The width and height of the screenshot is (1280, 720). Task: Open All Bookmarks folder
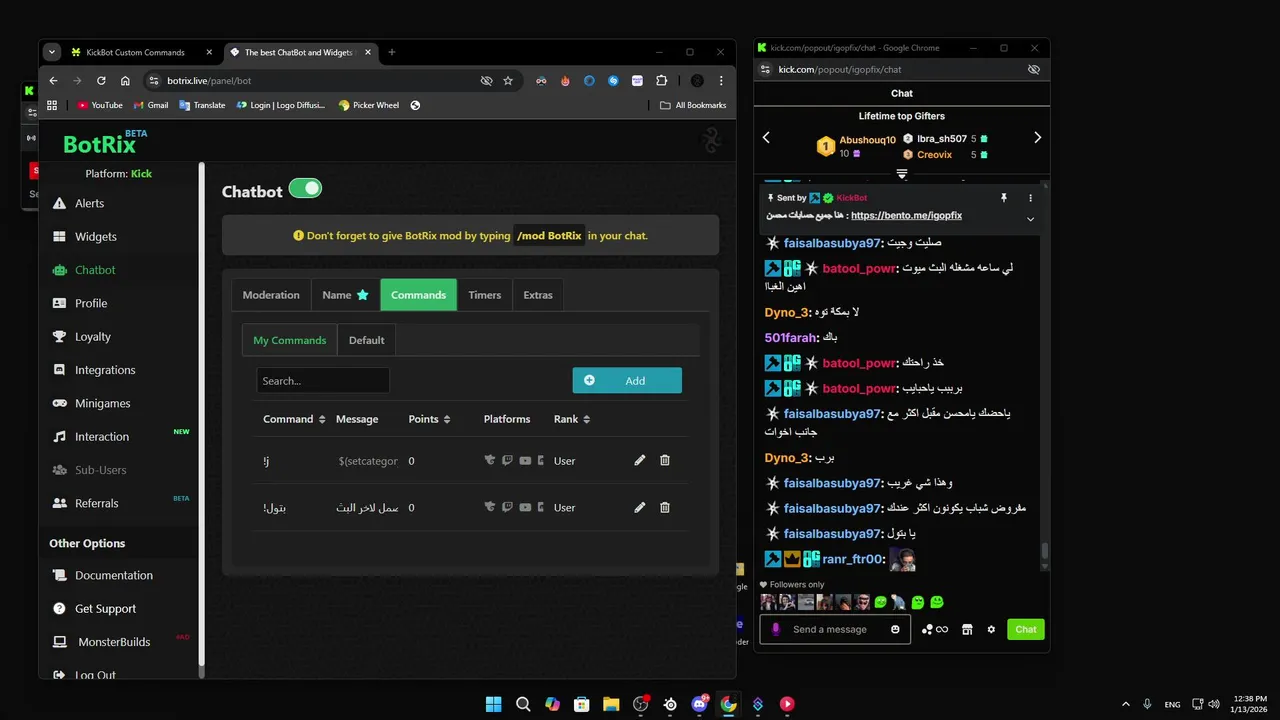(693, 105)
